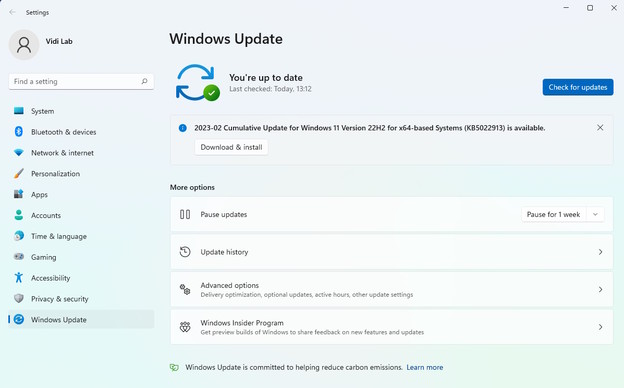The width and height of the screenshot is (624, 388).
Task: Click 'Get preview builds of Windows' description
Action: tap(312, 332)
